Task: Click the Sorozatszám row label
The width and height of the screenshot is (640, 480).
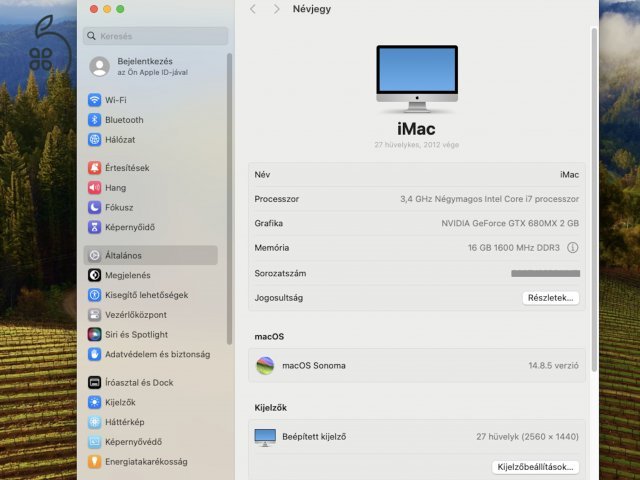Action: coord(280,273)
